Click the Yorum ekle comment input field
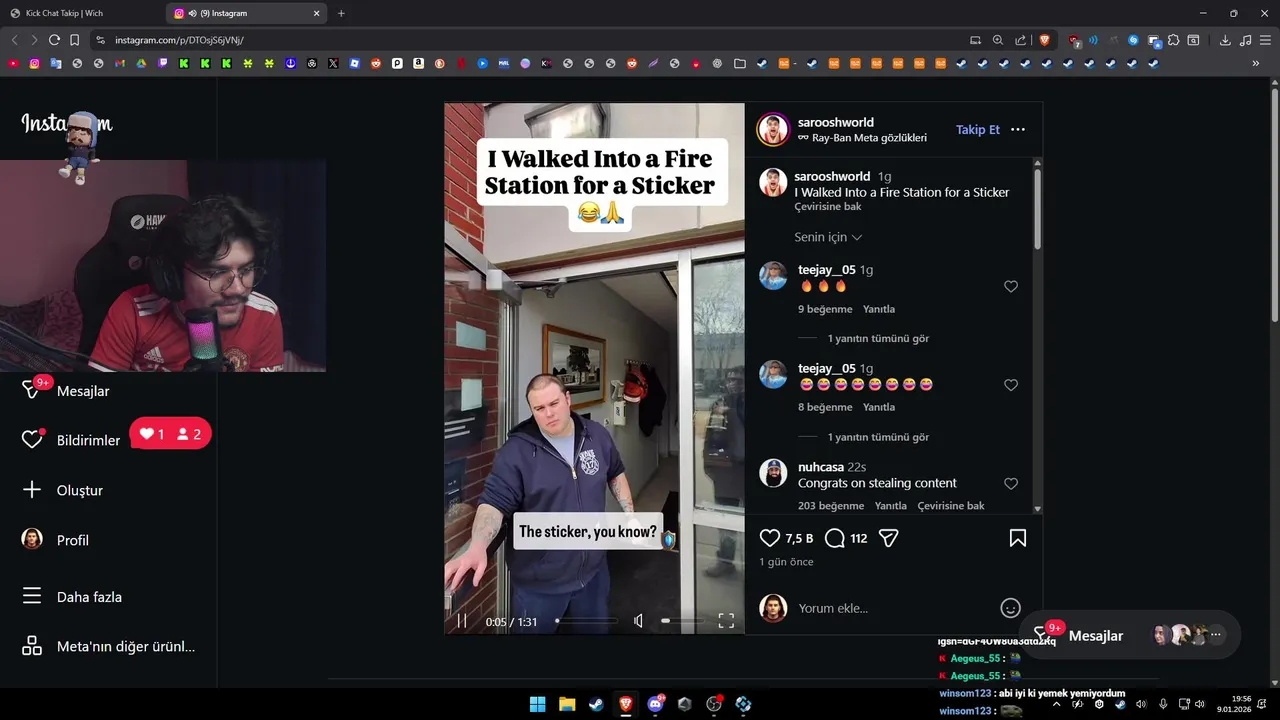1280x720 pixels. tap(895, 608)
